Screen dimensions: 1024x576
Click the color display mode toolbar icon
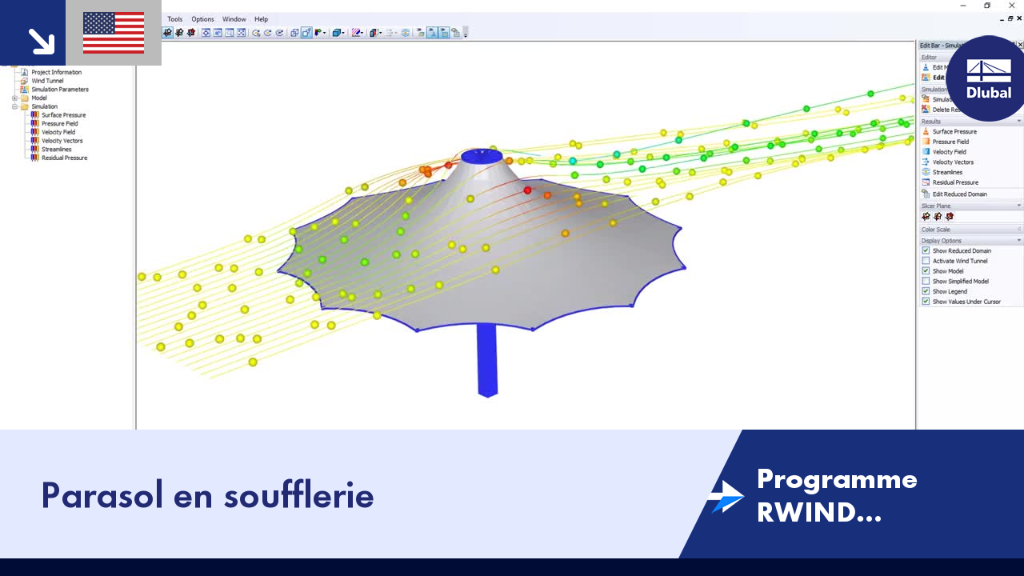pyautogui.click(x=319, y=33)
